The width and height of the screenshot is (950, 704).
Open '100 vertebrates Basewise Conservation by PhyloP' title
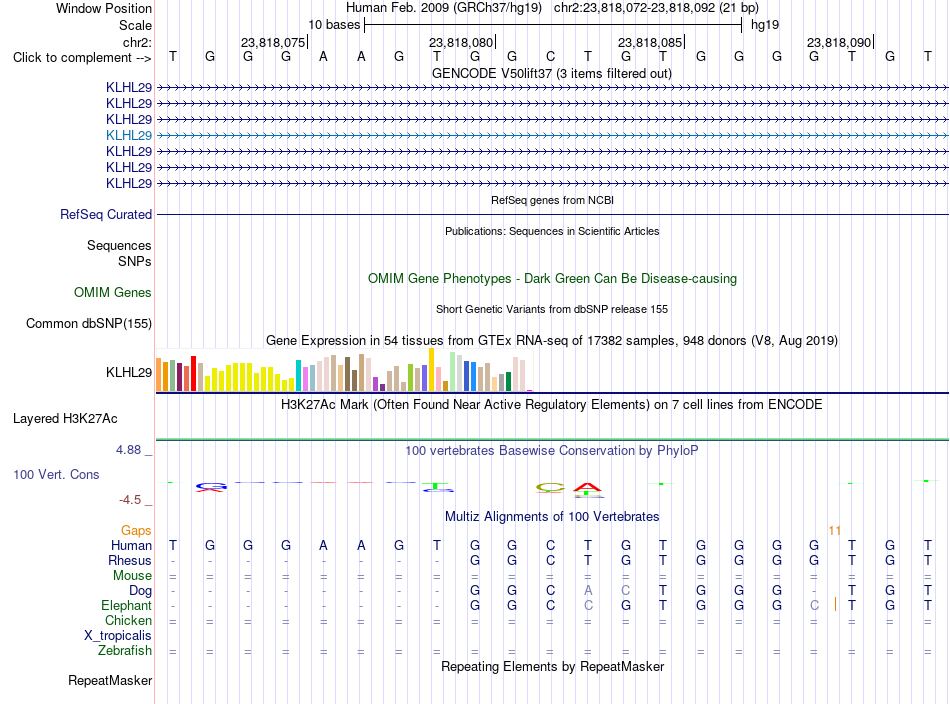tap(552, 451)
